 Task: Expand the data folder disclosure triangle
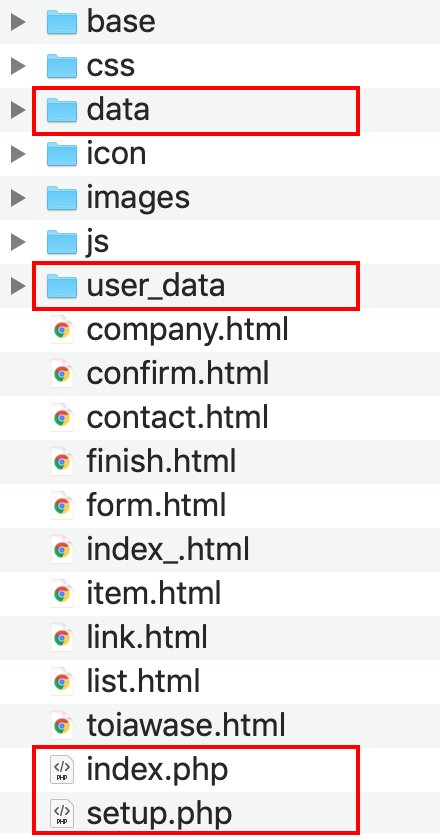point(18,110)
